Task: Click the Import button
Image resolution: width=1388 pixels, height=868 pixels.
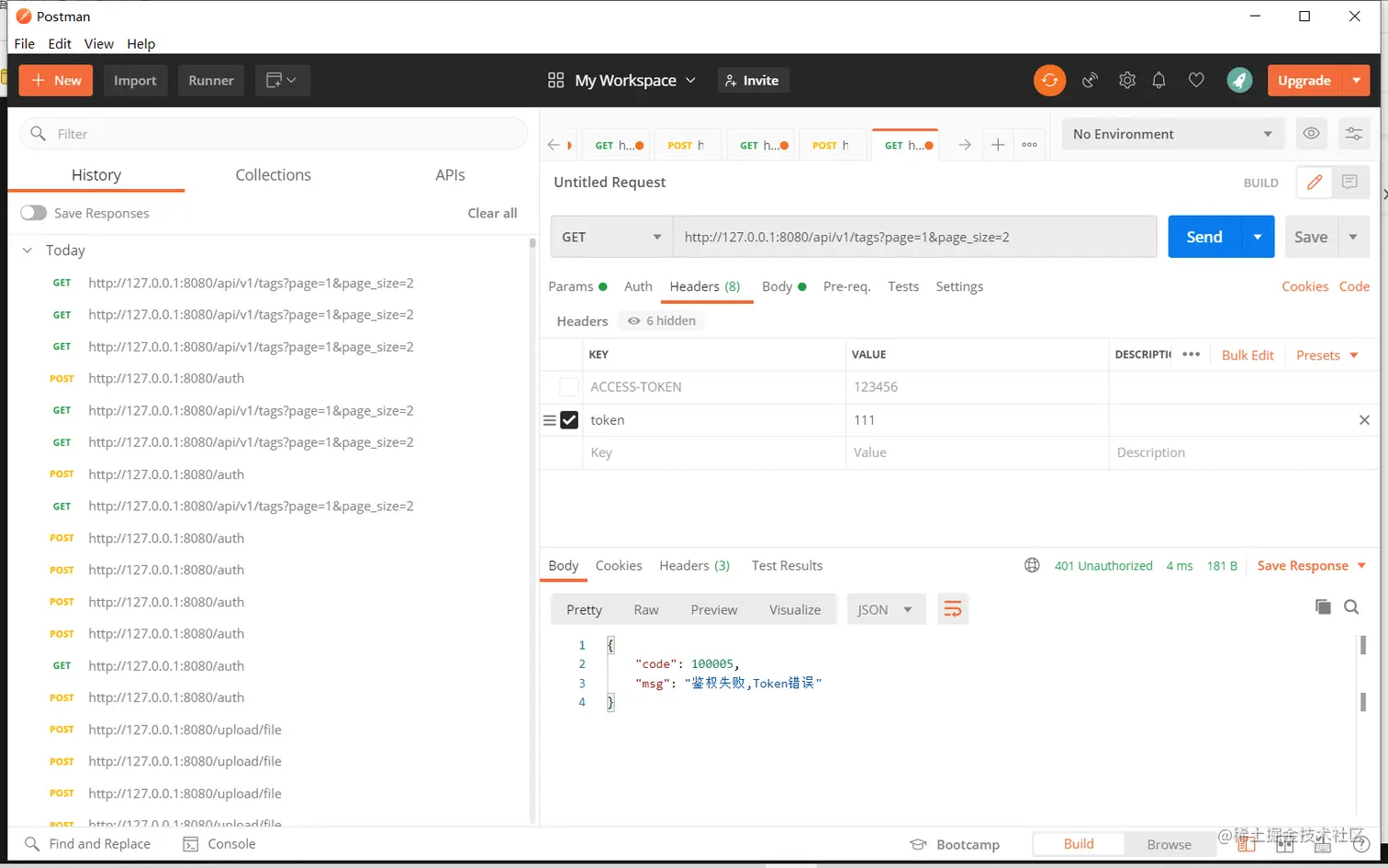Action: 135,81
